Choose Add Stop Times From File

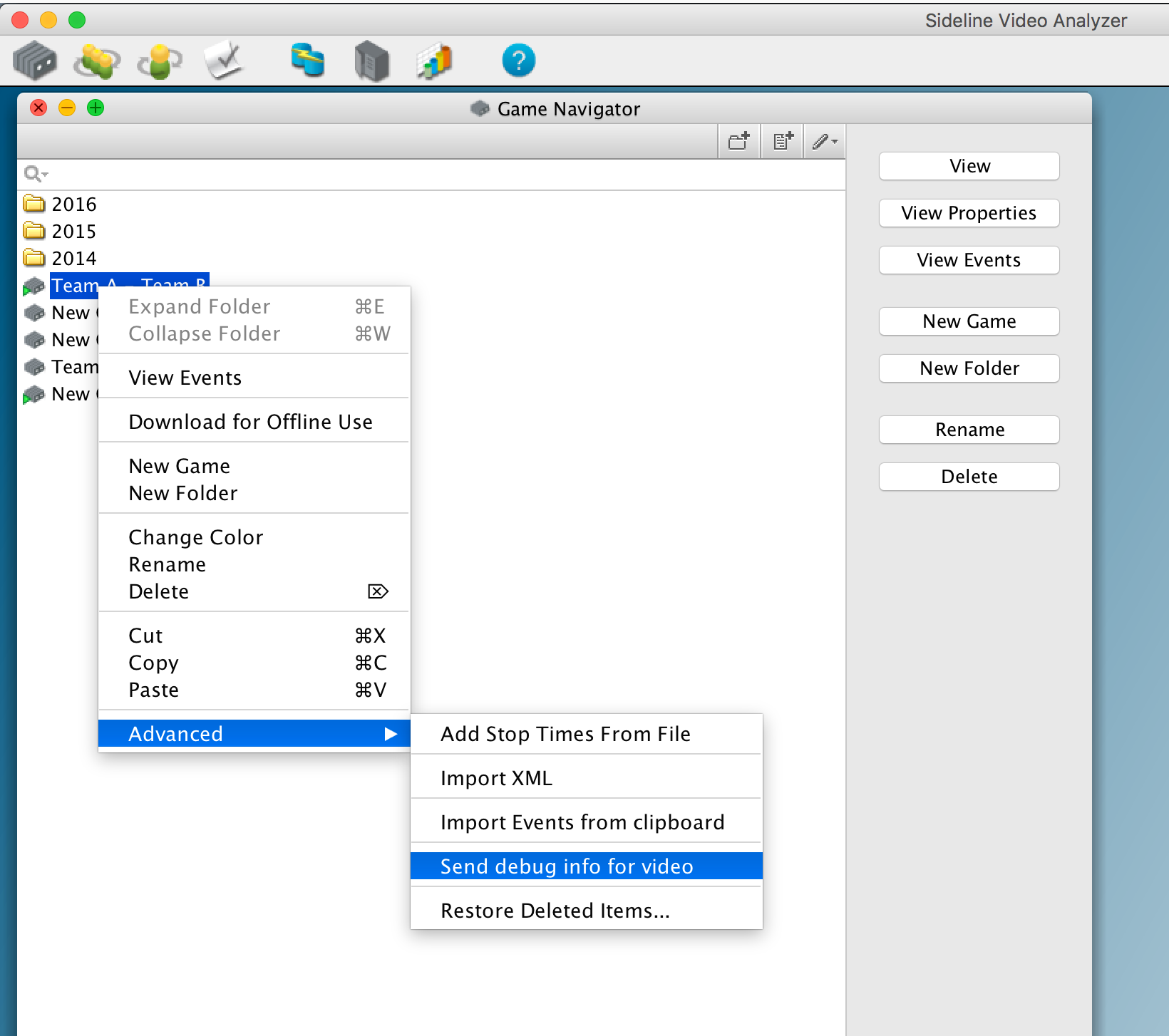point(587,734)
